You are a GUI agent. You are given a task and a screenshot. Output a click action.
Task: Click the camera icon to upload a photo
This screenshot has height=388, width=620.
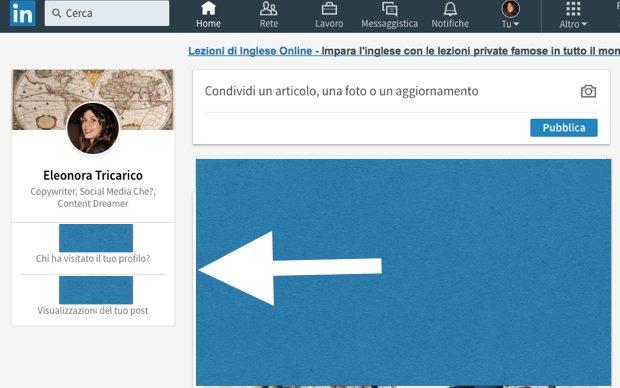point(588,91)
